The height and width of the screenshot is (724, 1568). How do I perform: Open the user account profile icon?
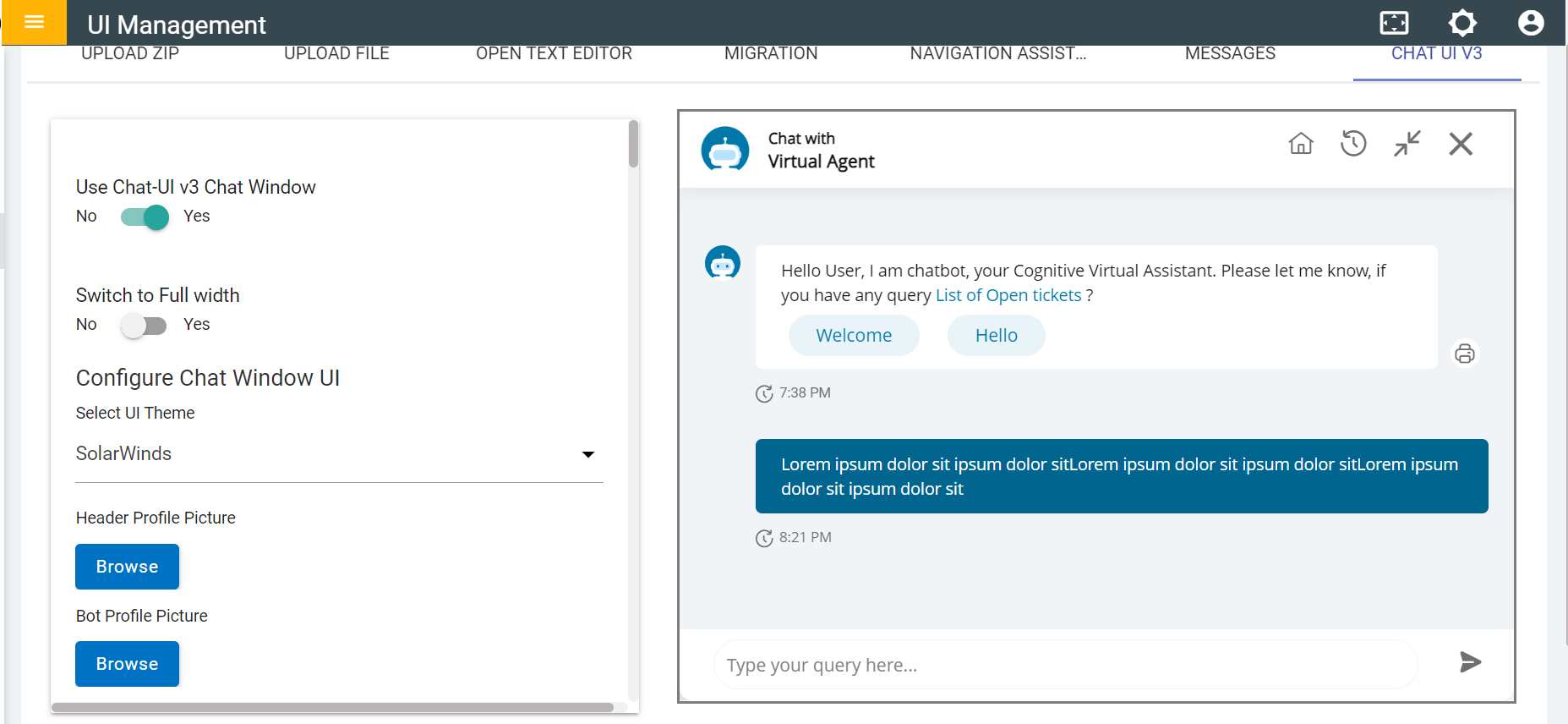click(1531, 23)
